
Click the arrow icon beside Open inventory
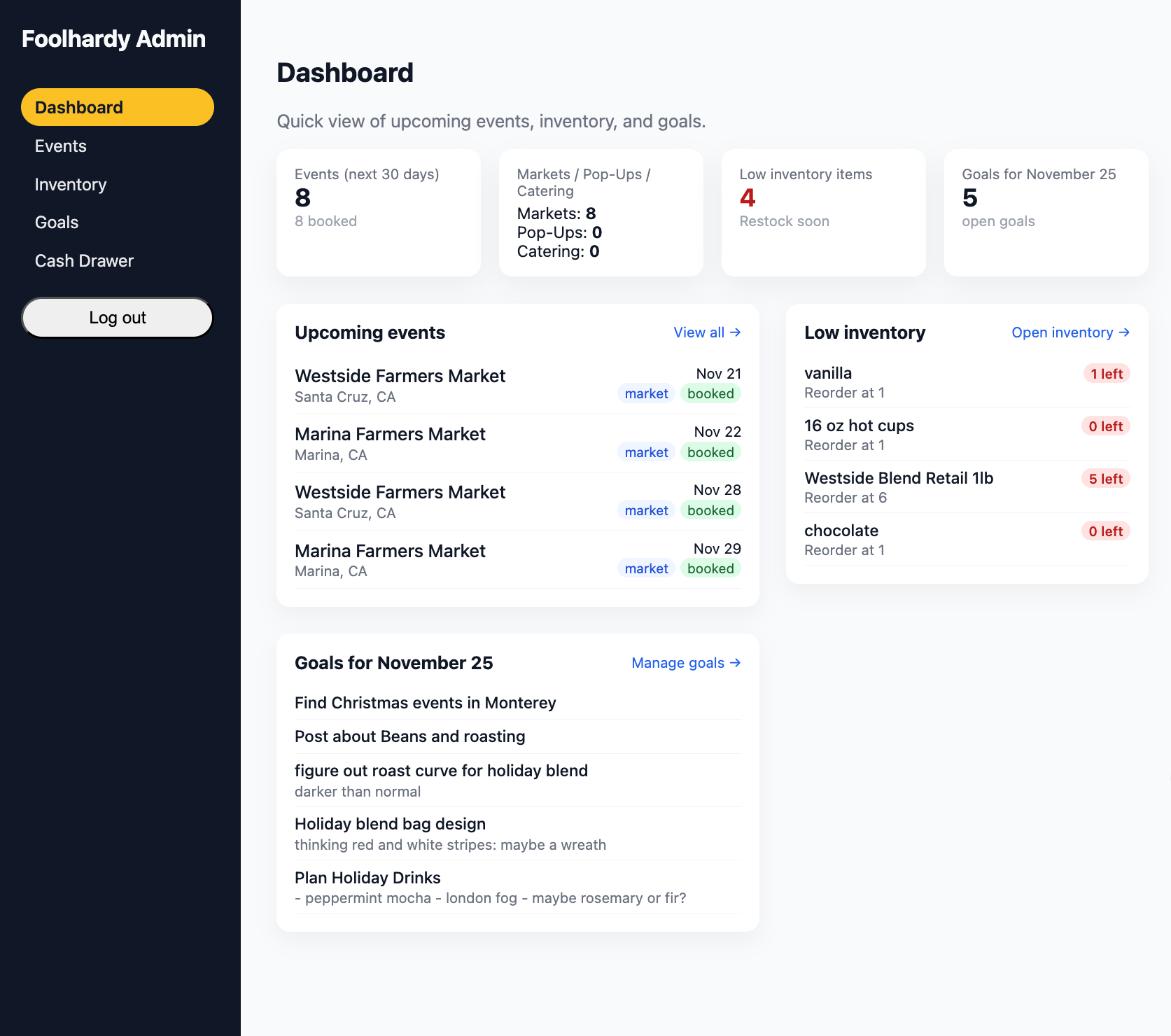1124,332
